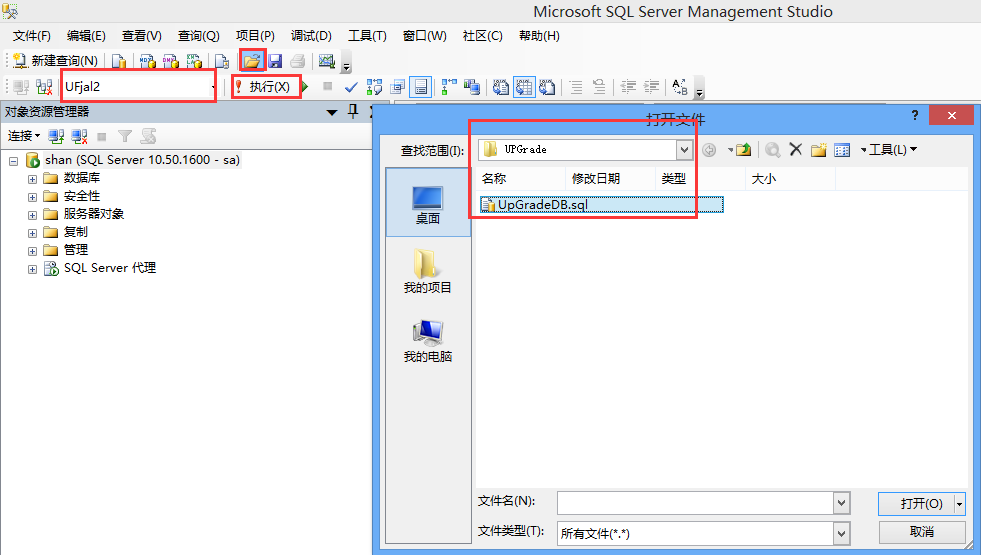981x555 pixels.
Task: Click the Change Connection icon
Action: pyautogui.click(x=44, y=87)
